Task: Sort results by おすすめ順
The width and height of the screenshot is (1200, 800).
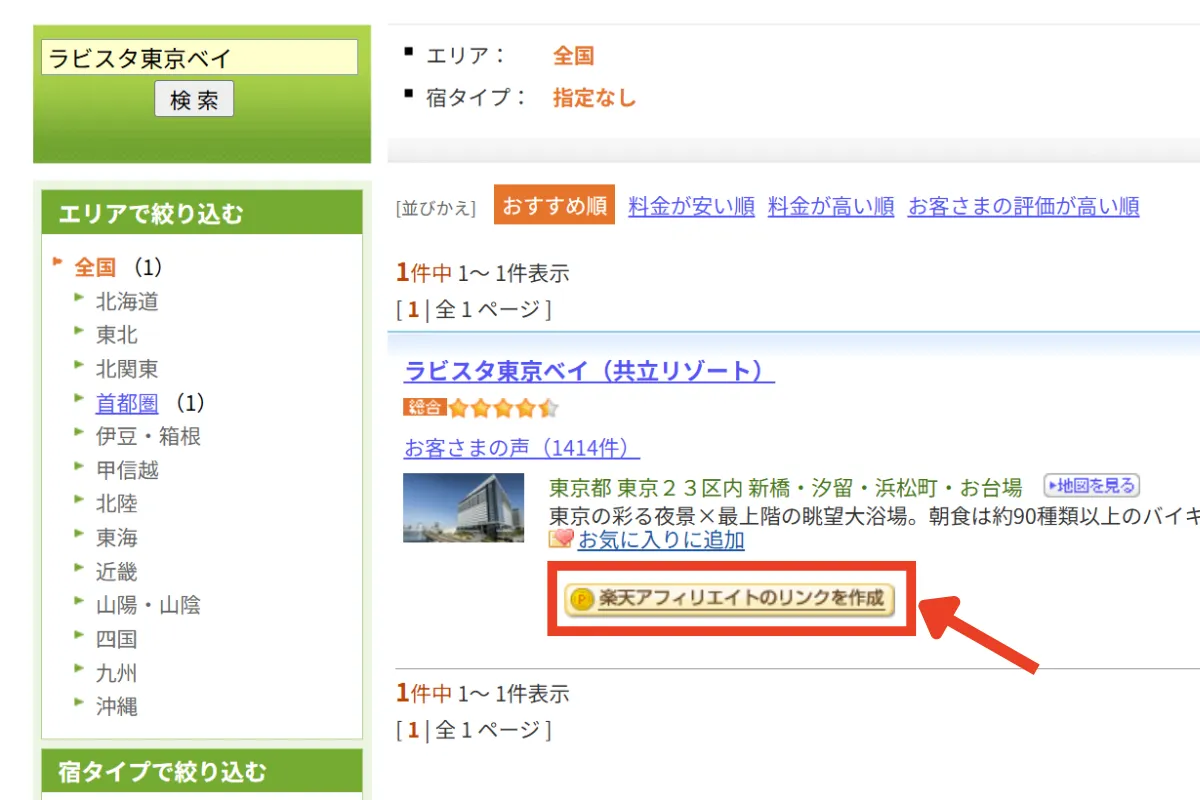Action: (x=555, y=206)
